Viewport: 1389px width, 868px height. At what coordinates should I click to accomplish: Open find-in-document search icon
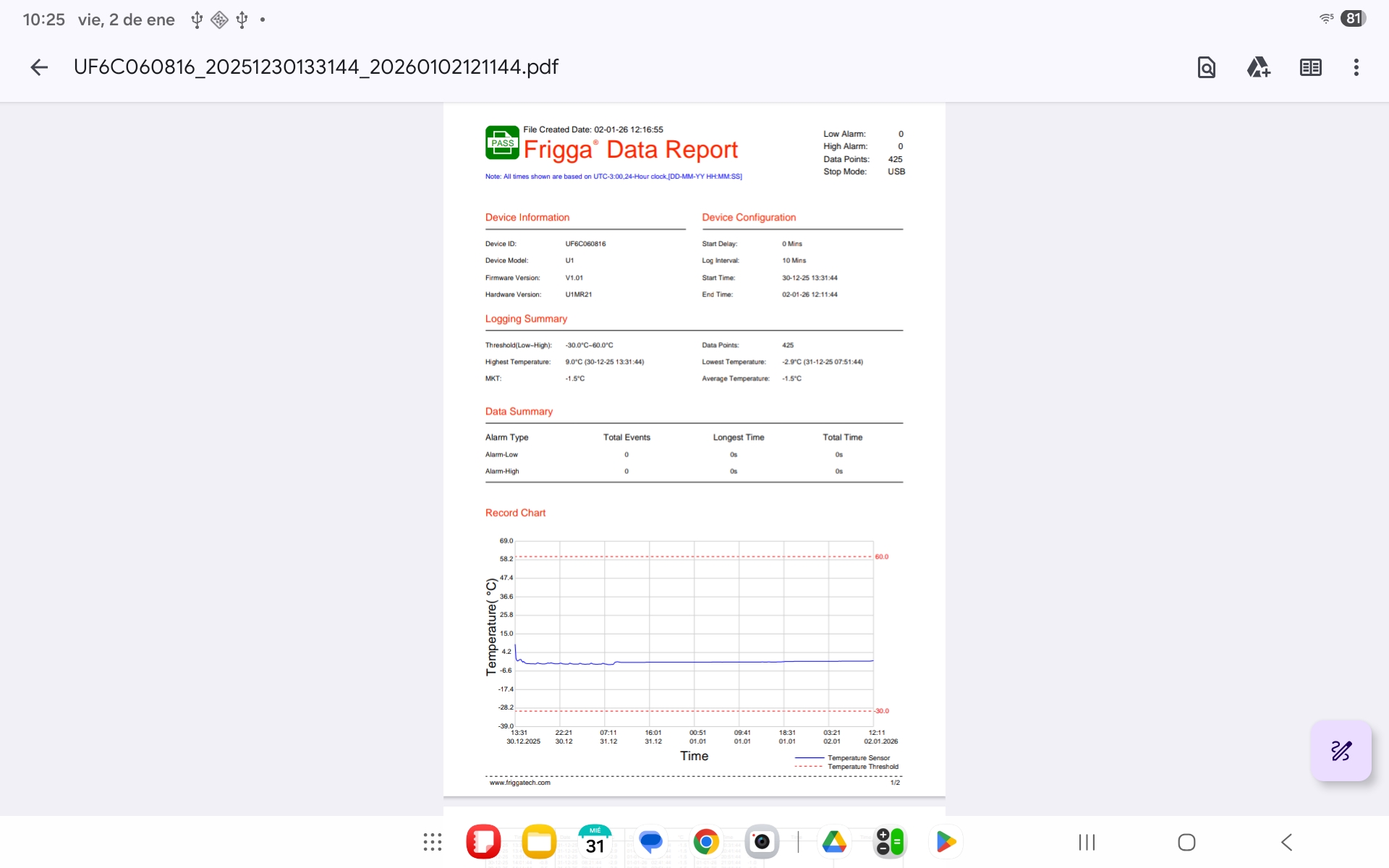pos(1206,67)
